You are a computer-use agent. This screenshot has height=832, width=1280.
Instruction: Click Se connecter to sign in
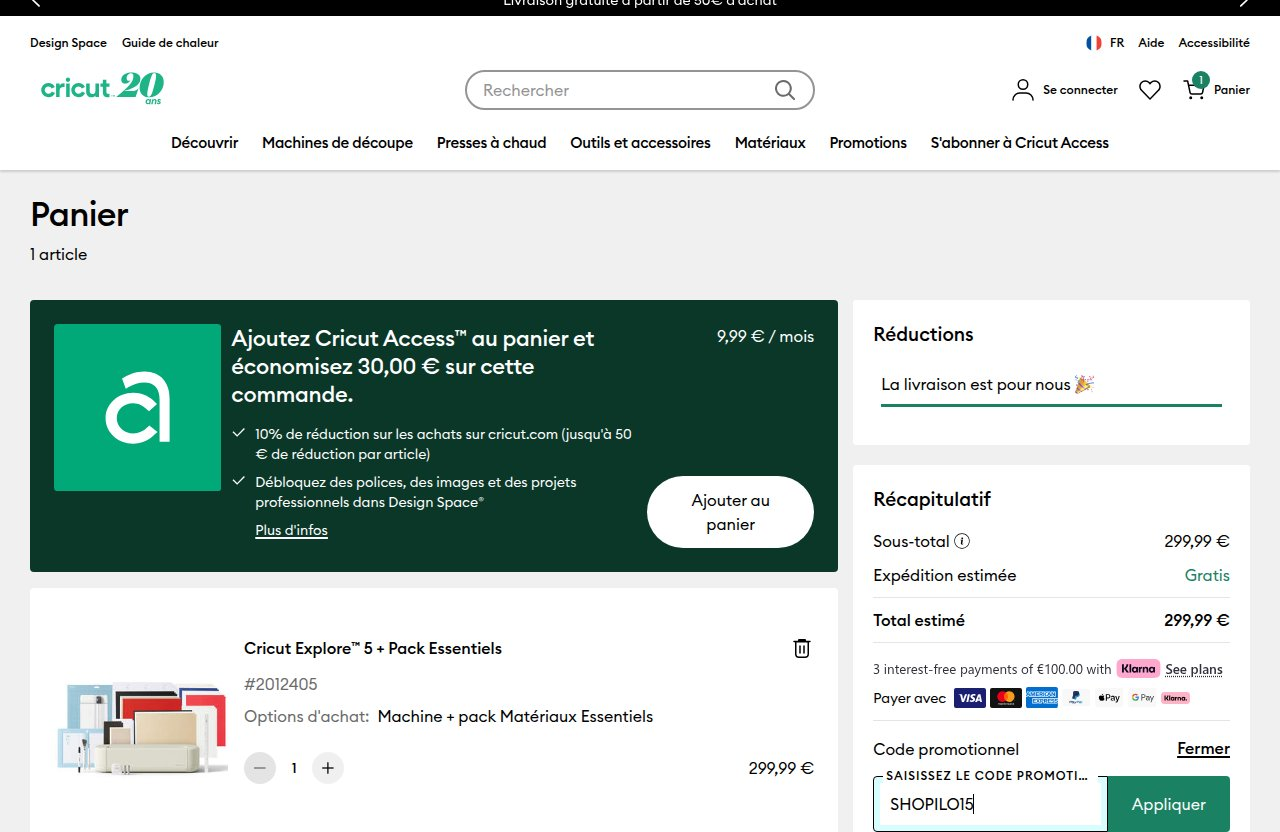pyautogui.click(x=1080, y=90)
